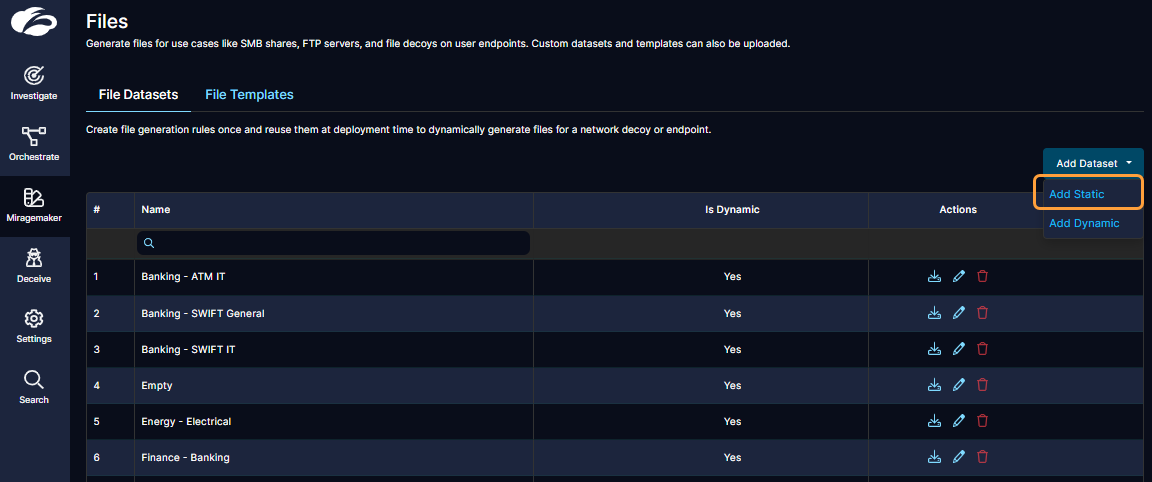Choose Add Static from the menu
The height and width of the screenshot is (482, 1152).
(1077, 193)
